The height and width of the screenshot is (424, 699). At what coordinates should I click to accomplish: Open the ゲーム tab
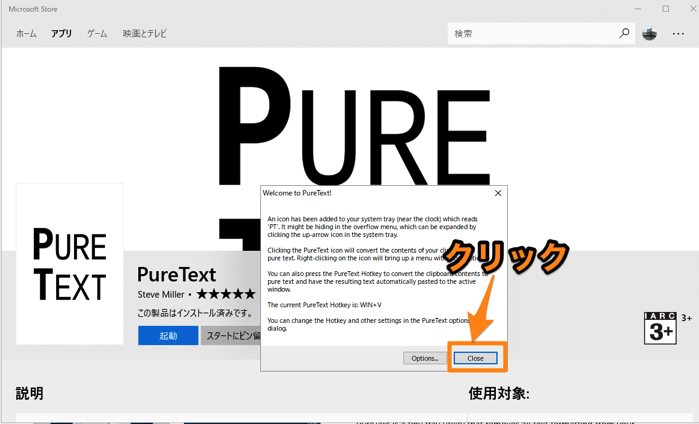coord(97,33)
